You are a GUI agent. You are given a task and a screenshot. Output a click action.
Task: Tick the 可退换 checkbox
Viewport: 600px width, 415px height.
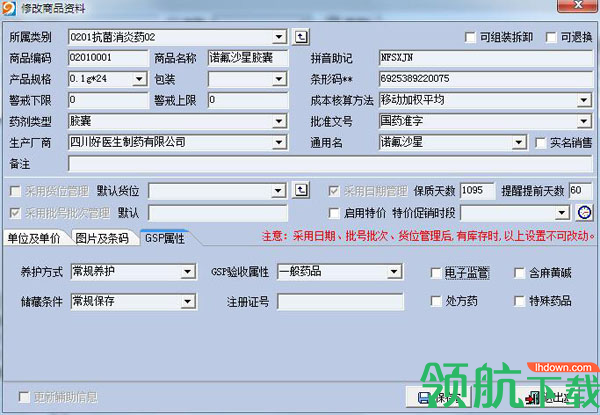551,37
